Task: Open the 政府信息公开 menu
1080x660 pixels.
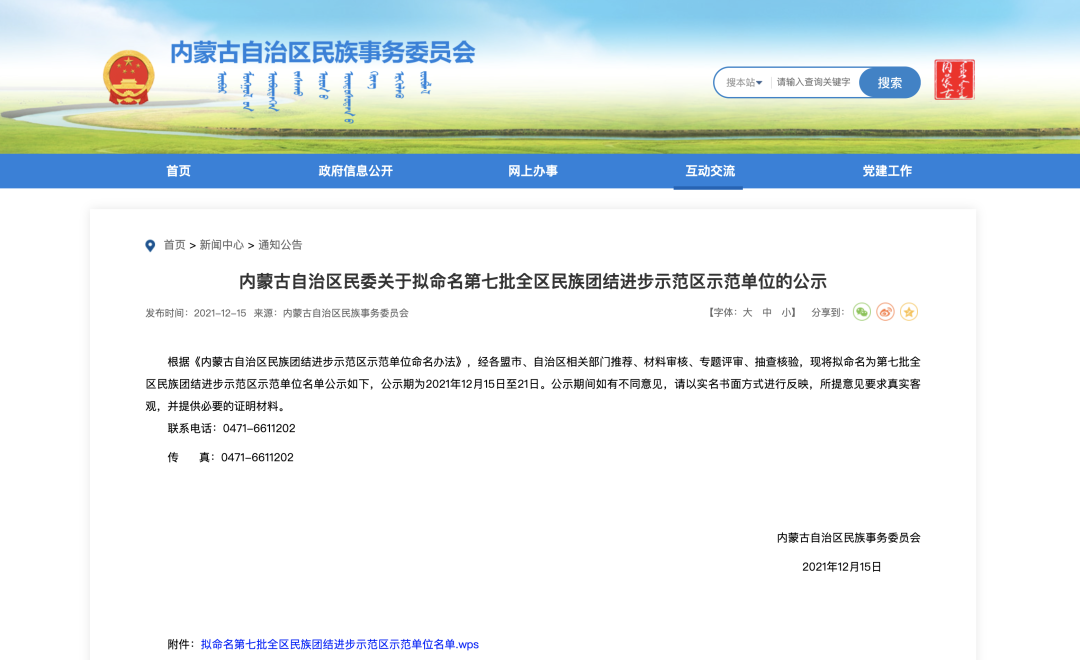Action: tap(355, 171)
